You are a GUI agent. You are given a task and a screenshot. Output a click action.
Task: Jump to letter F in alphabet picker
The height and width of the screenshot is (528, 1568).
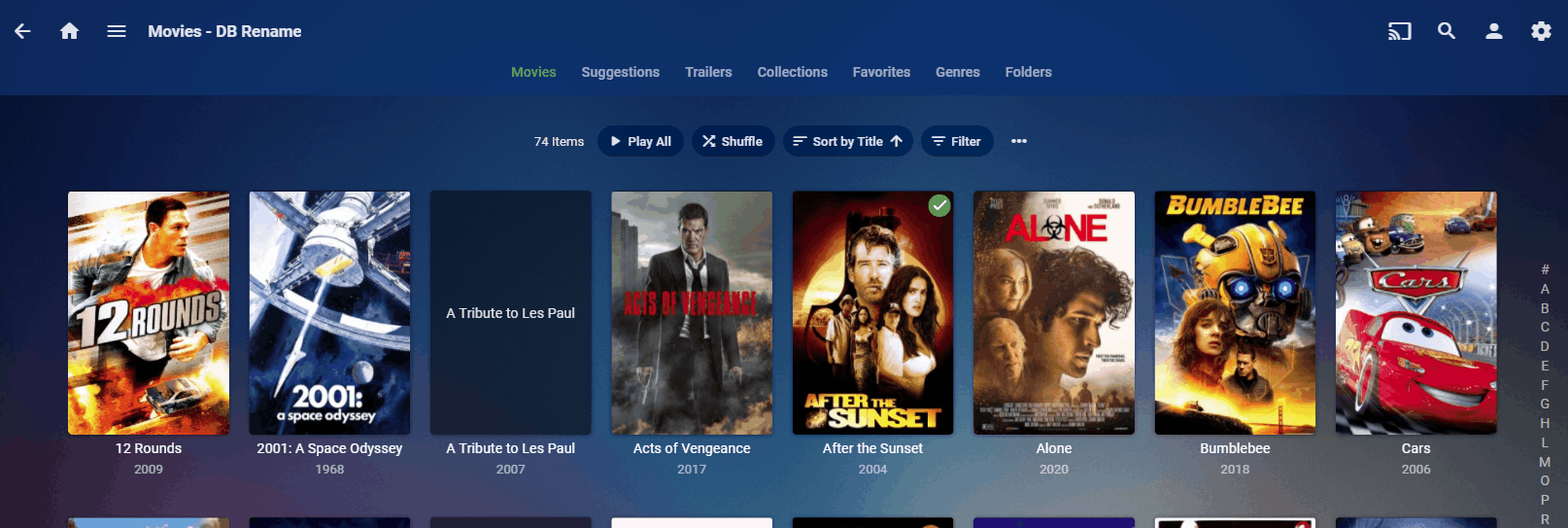click(1545, 385)
